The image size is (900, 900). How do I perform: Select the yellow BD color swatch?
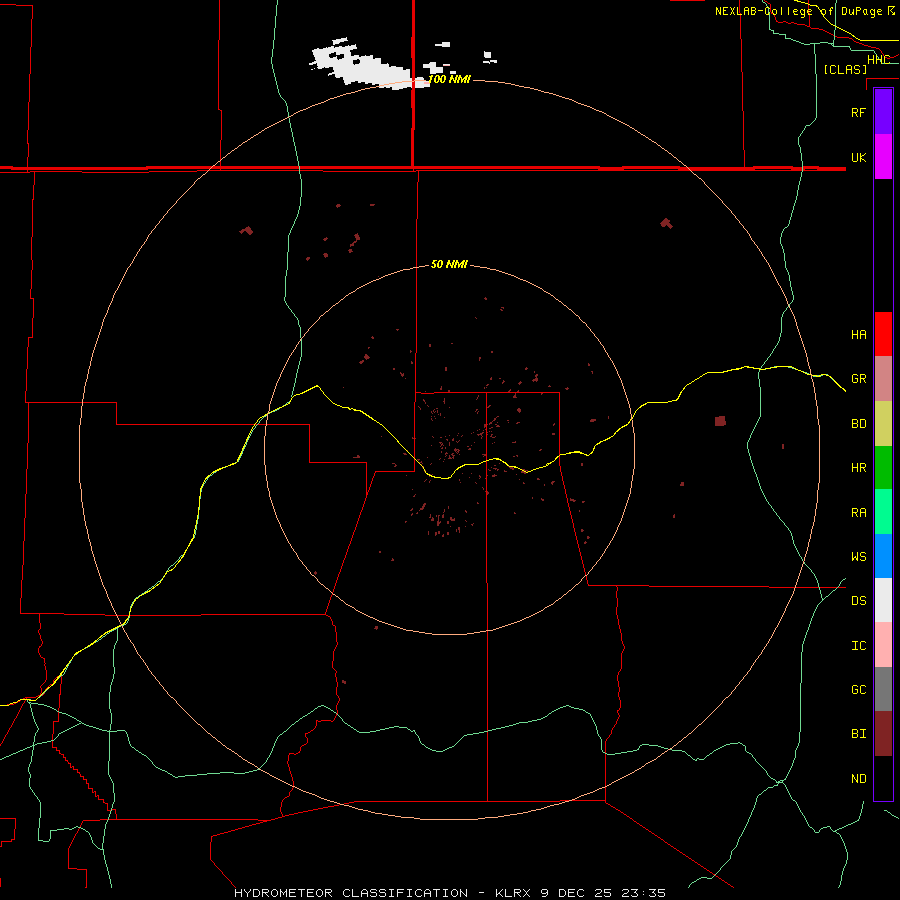click(883, 424)
